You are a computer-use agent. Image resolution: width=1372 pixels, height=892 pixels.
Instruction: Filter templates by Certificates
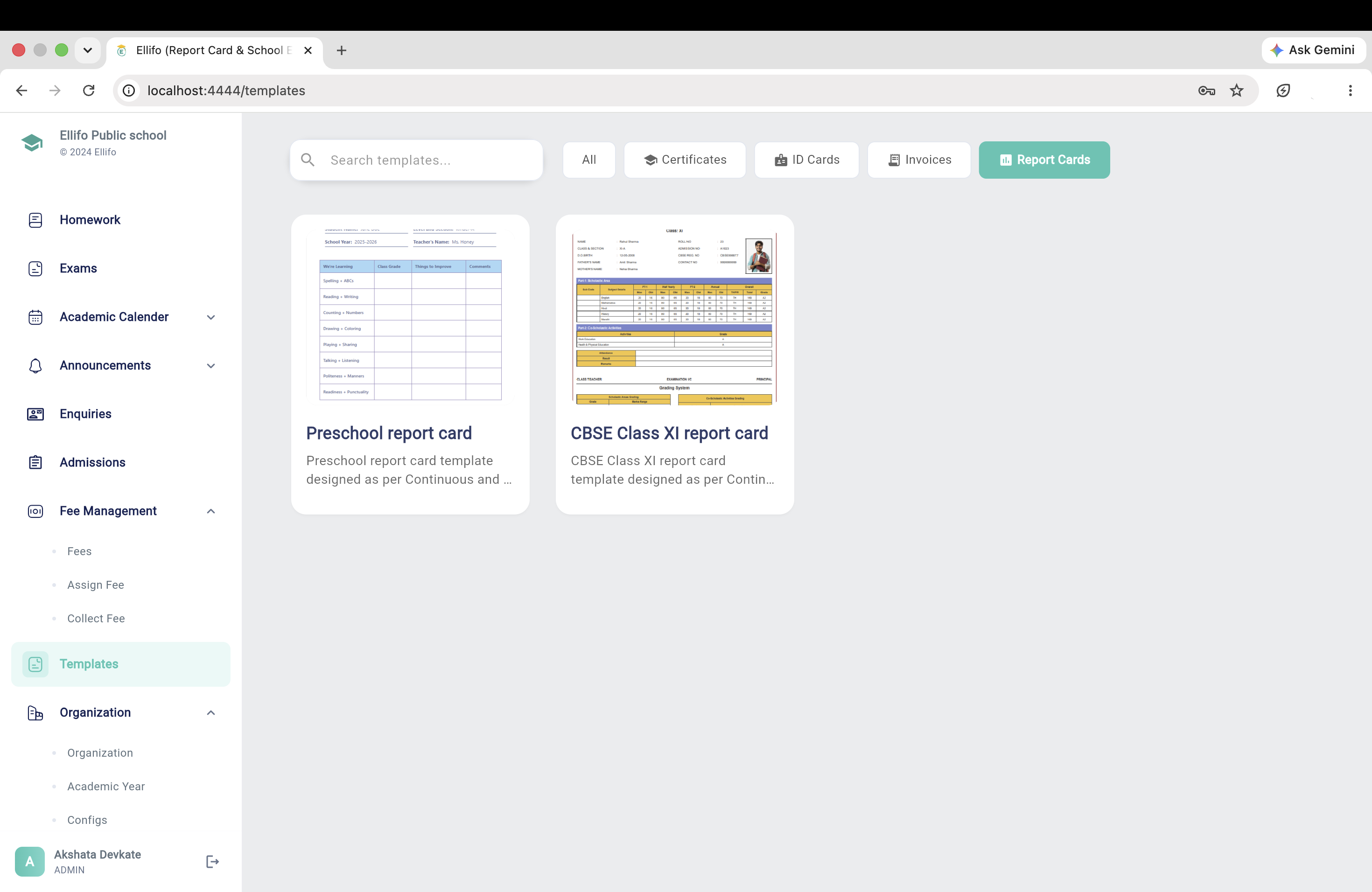coord(685,160)
